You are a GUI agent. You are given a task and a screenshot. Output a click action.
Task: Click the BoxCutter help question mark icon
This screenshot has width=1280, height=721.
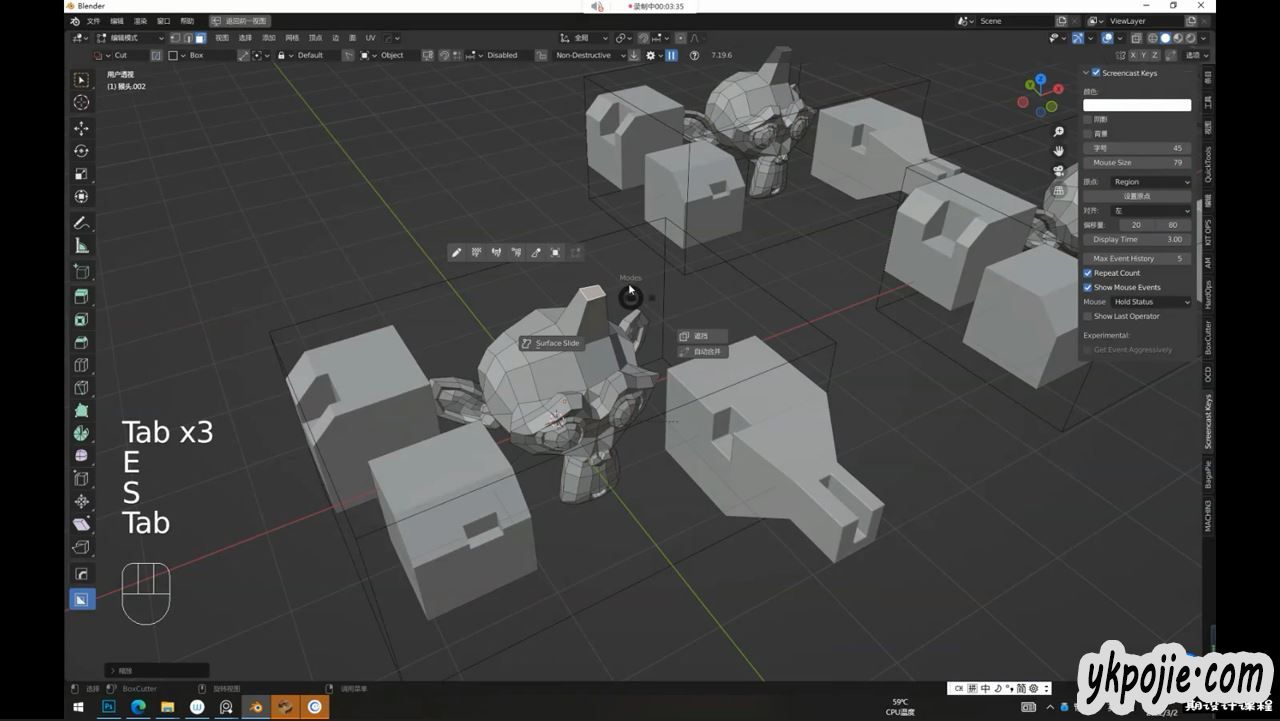[x=694, y=56]
